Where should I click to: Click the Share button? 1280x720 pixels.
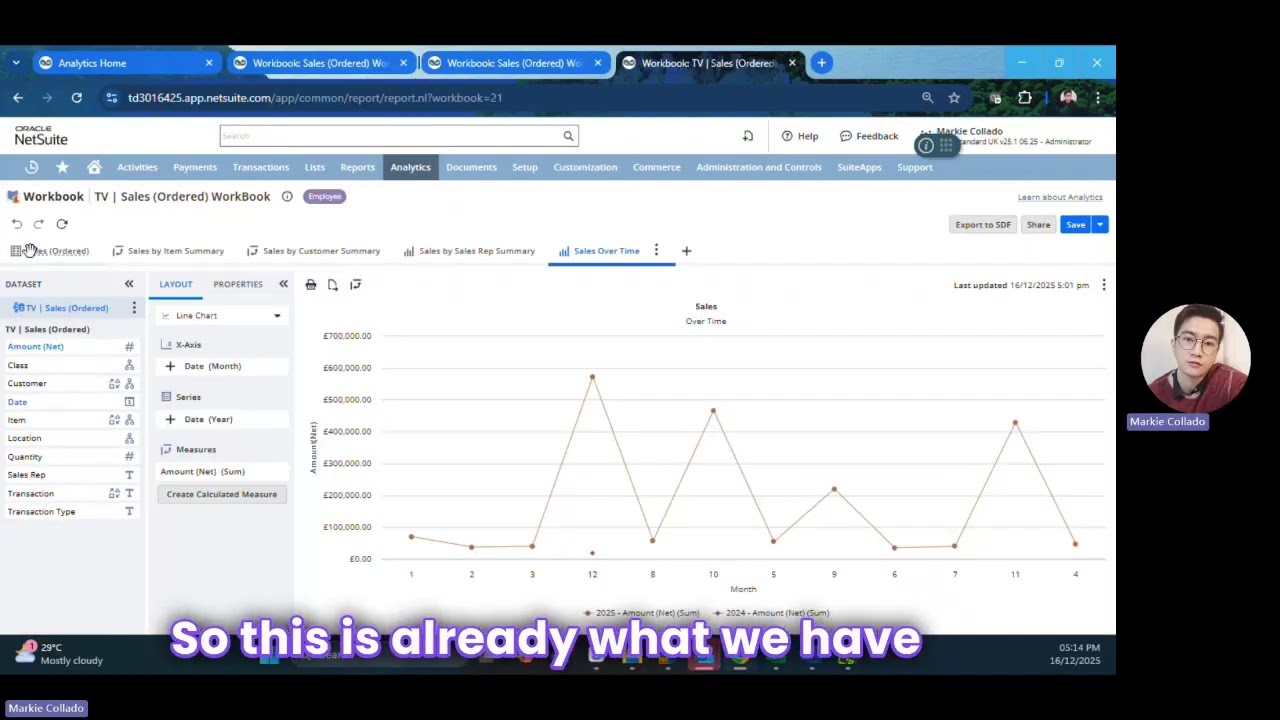click(x=1038, y=225)
